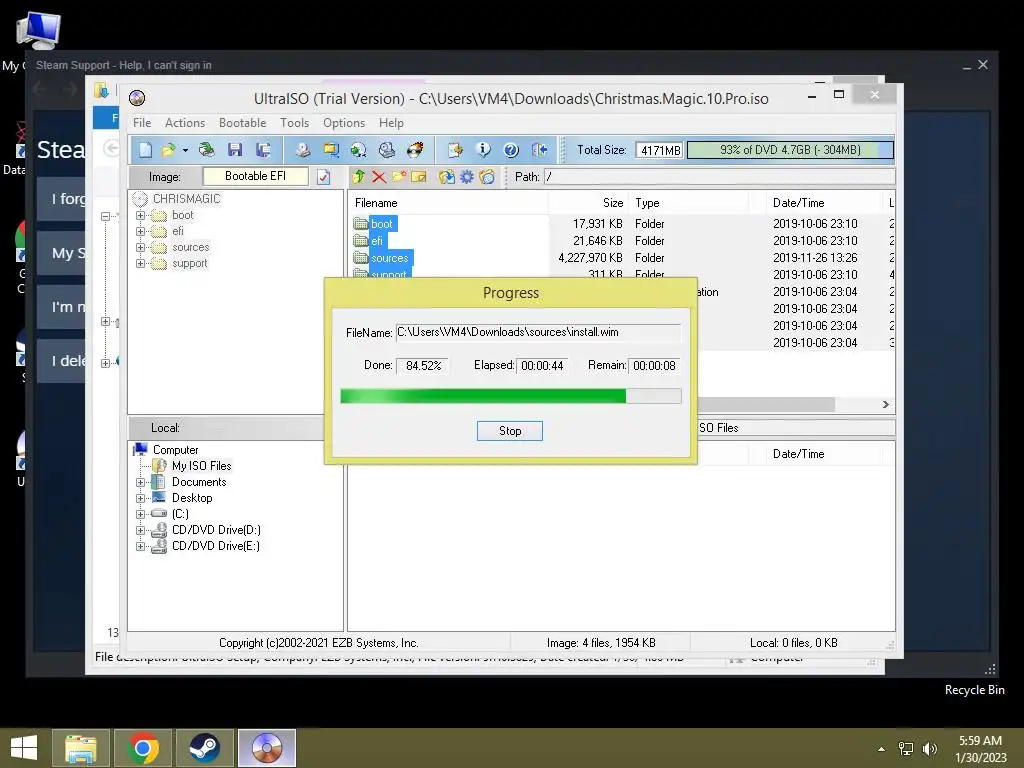This screenshot has height=768, width=1024.
Task: Expand the efi folder in image tree
Action: point(140,231)
